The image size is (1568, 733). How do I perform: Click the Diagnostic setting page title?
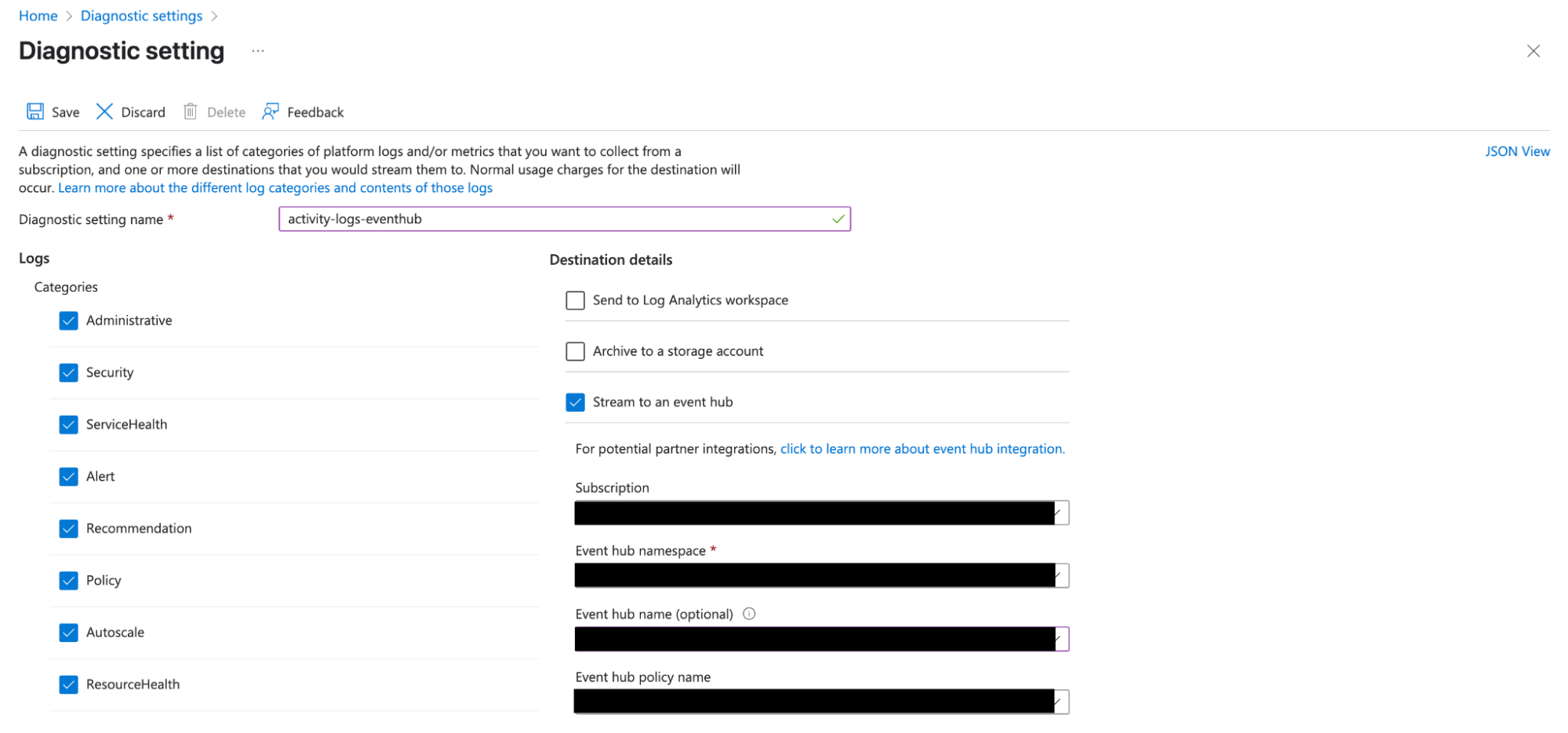pyautogui.click(x=122, y=51)
